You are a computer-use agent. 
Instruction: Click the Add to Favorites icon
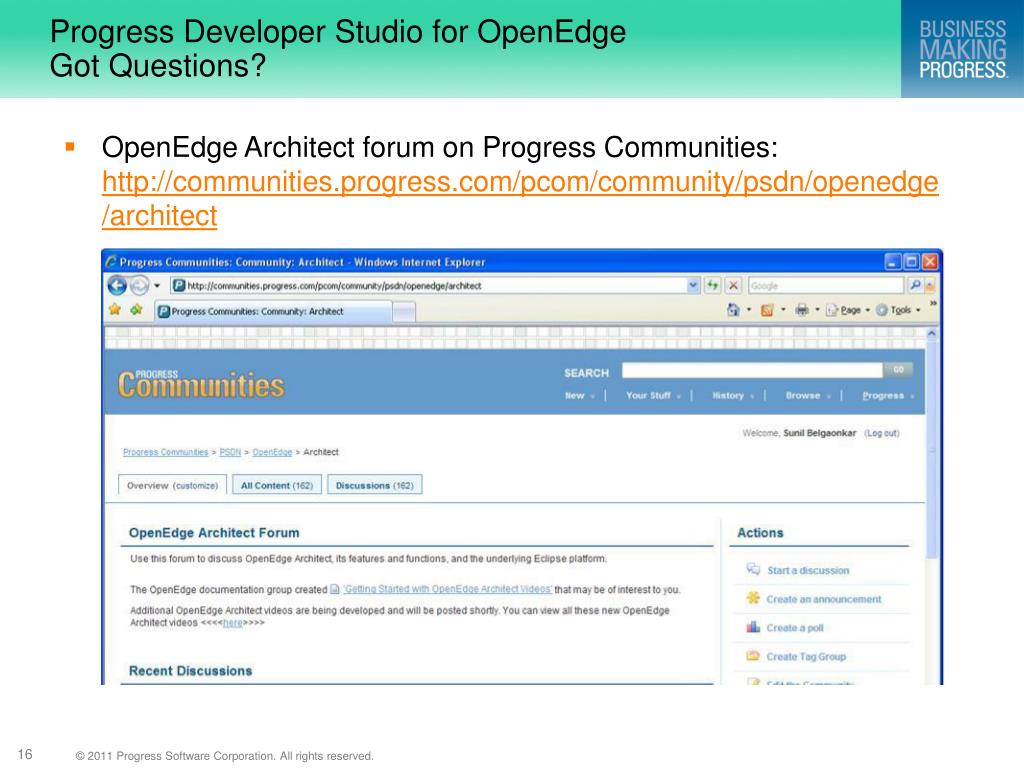click(x=136, y=310)
